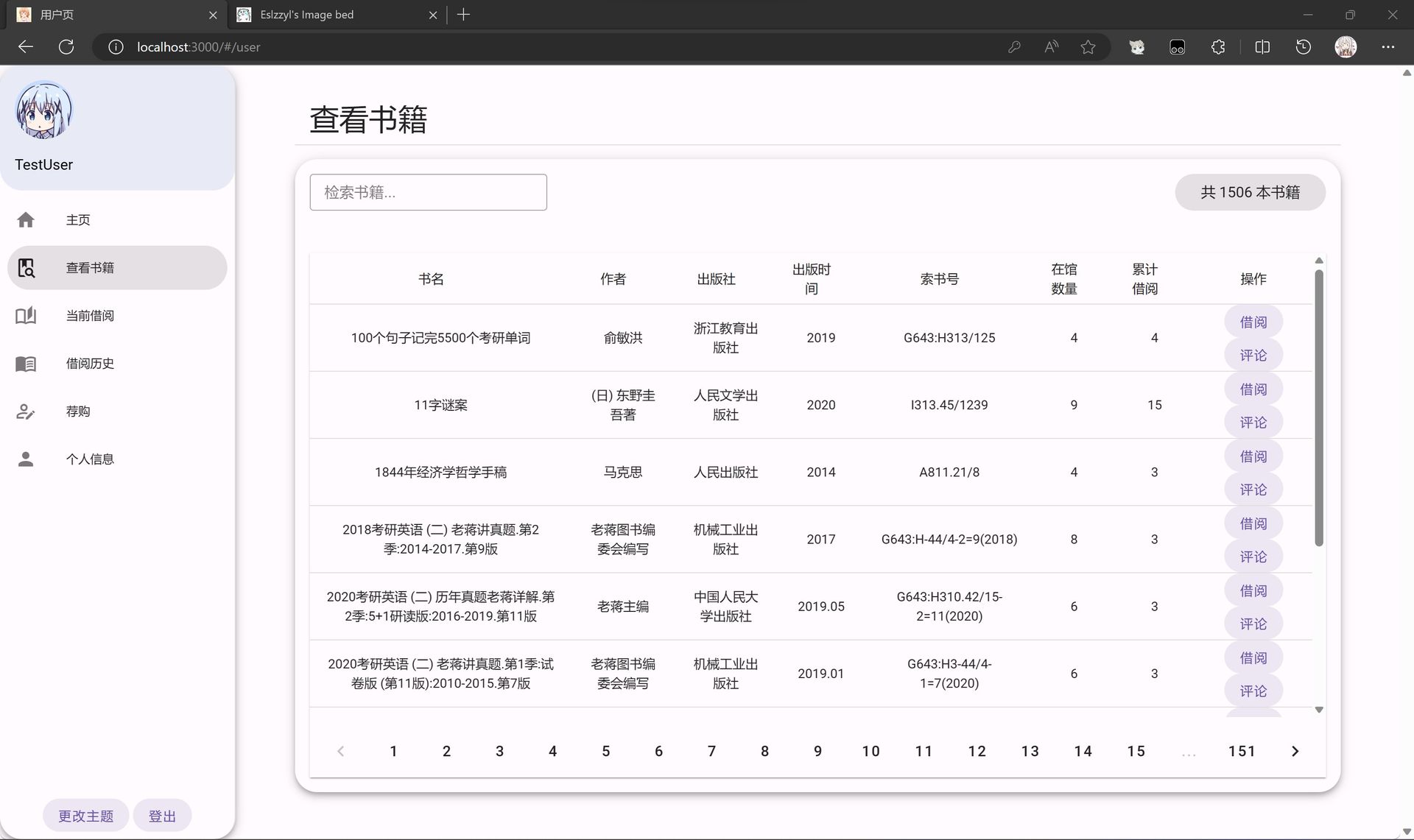Viewport: 1414px width, 840px height.
Task: Click the browser extensions puzzle icon
Action: point(1218,46)
